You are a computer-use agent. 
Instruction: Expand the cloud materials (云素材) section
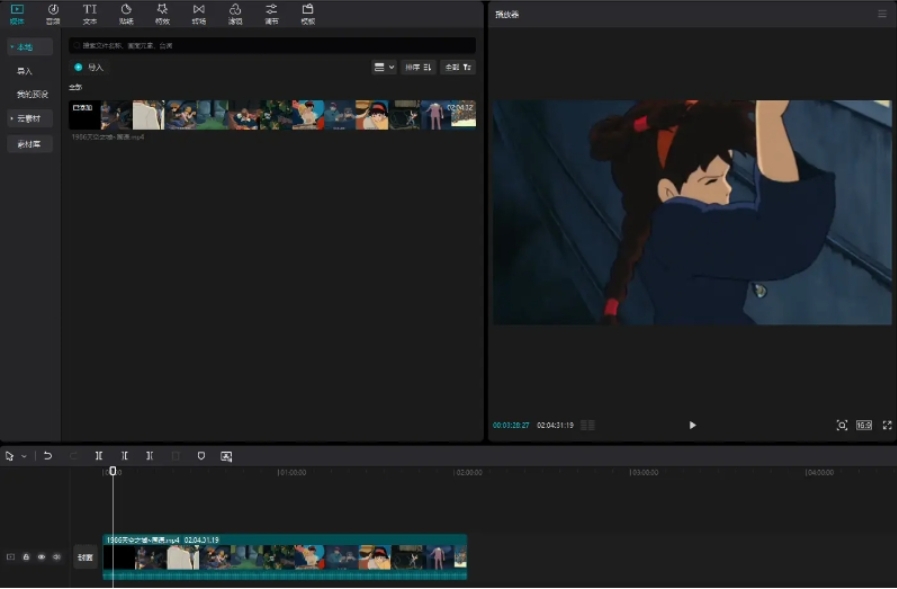click(29, 118)
